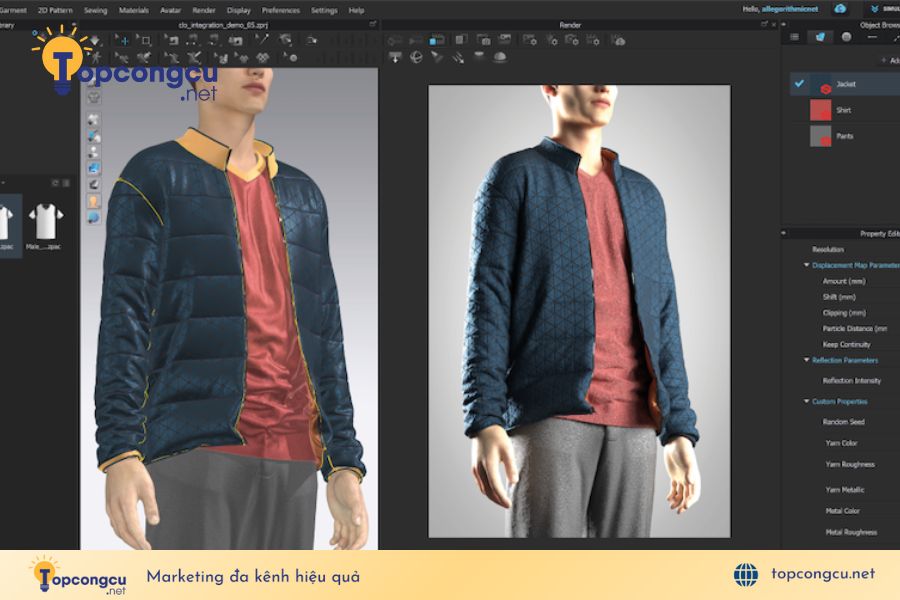Screen dimensions: 900x600
Task: Click the Yarn Metallic property
Action: click(x=845, y=490)
